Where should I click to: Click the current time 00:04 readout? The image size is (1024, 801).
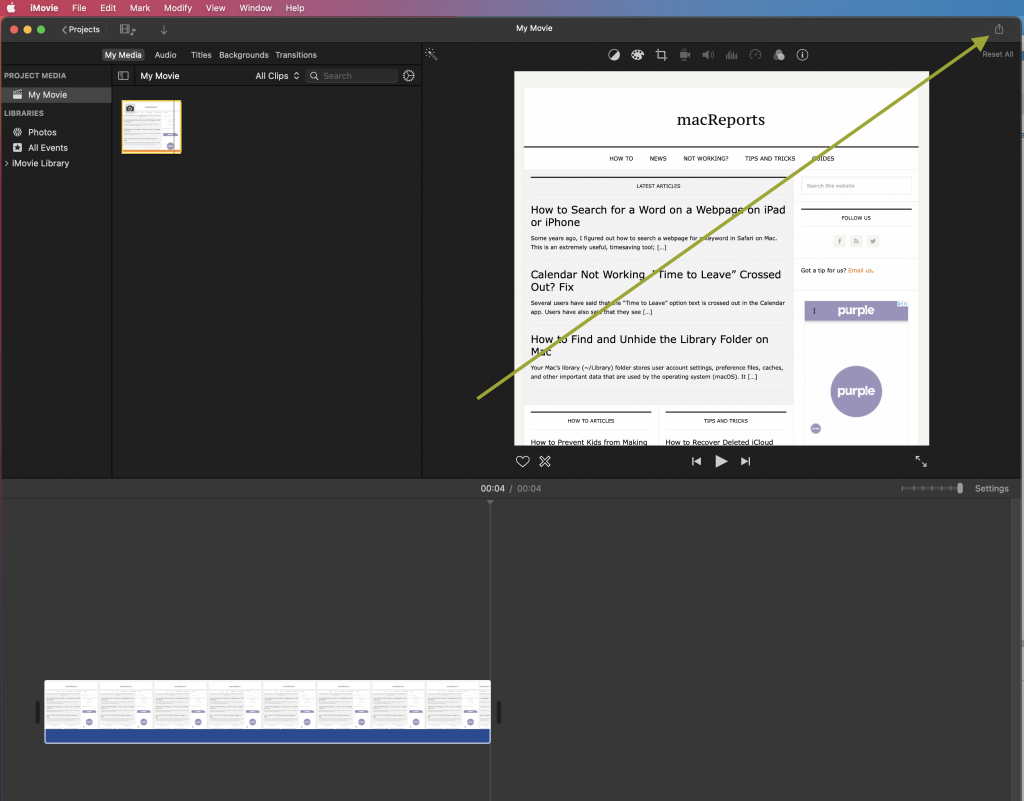493,488
